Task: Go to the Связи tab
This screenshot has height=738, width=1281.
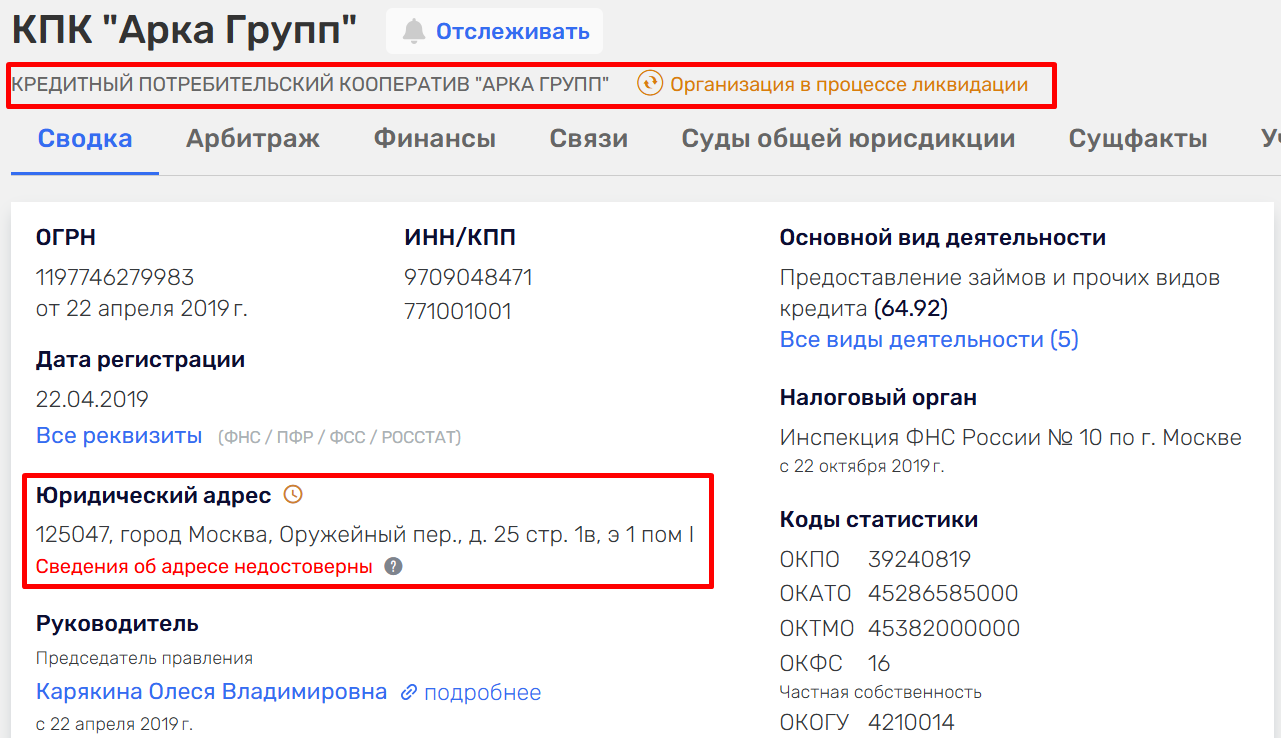Action: click(x=589, y=139)
